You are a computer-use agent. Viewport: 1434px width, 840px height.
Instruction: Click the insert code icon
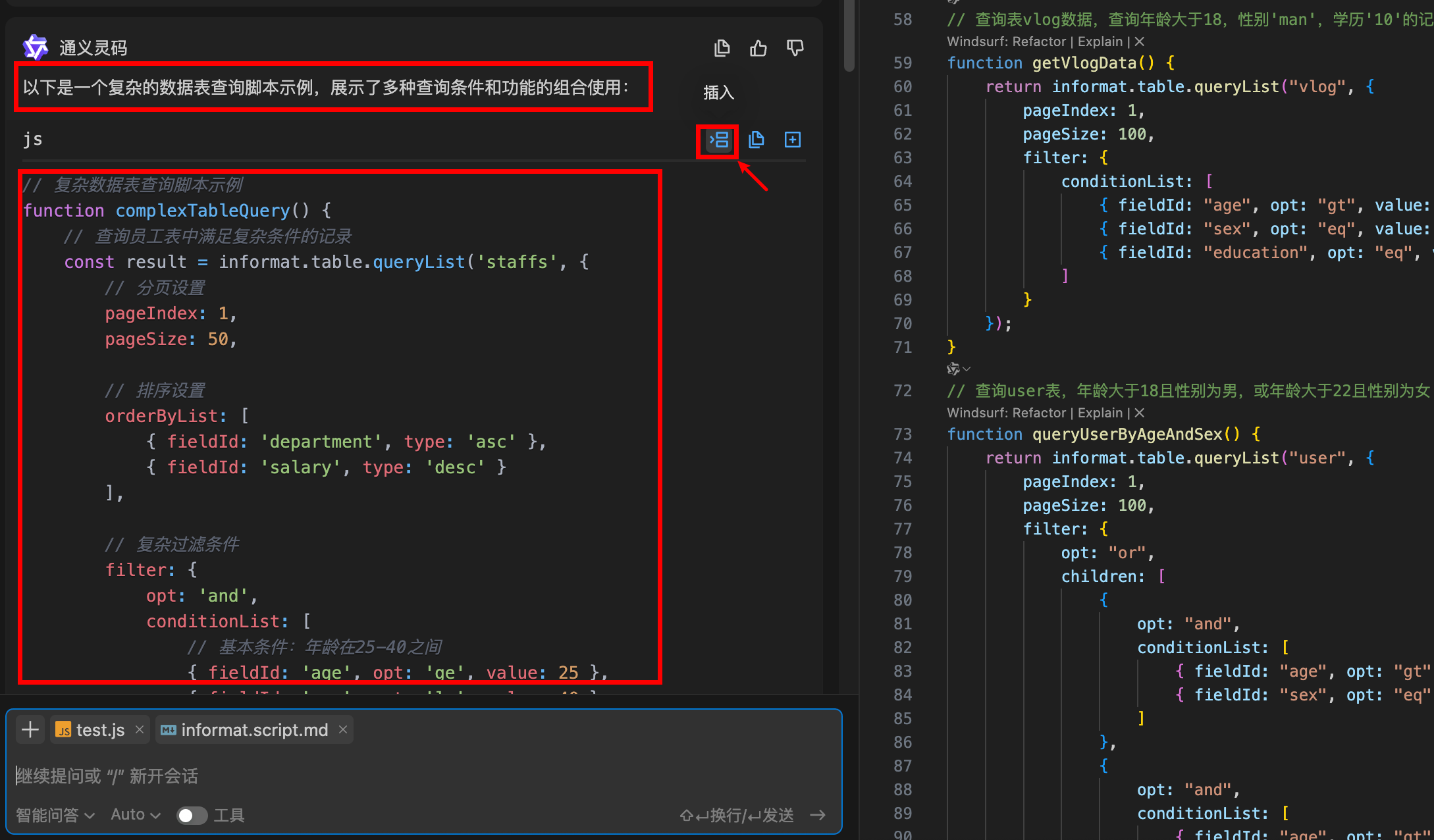pos(718,140)
